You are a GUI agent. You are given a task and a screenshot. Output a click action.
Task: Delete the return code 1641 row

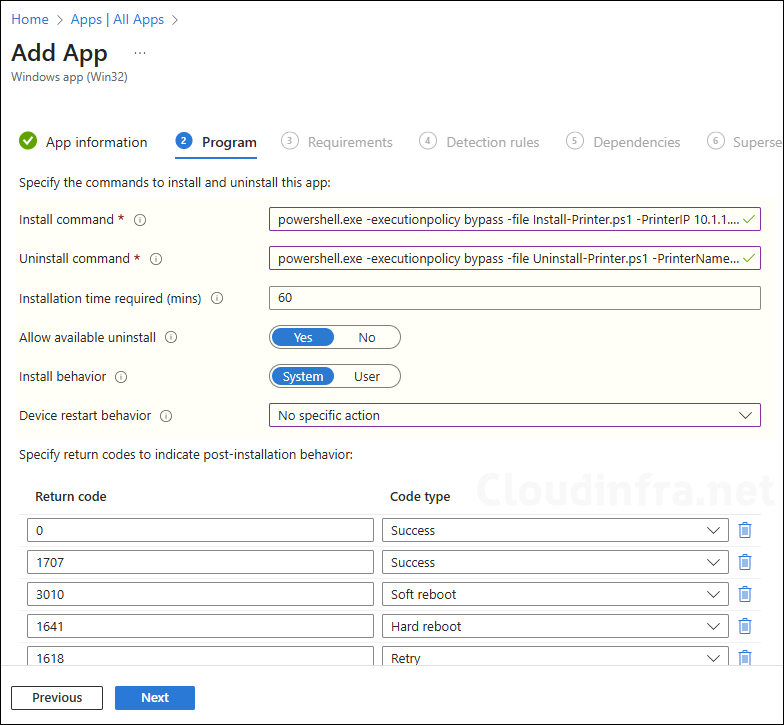tap(745, 626)
